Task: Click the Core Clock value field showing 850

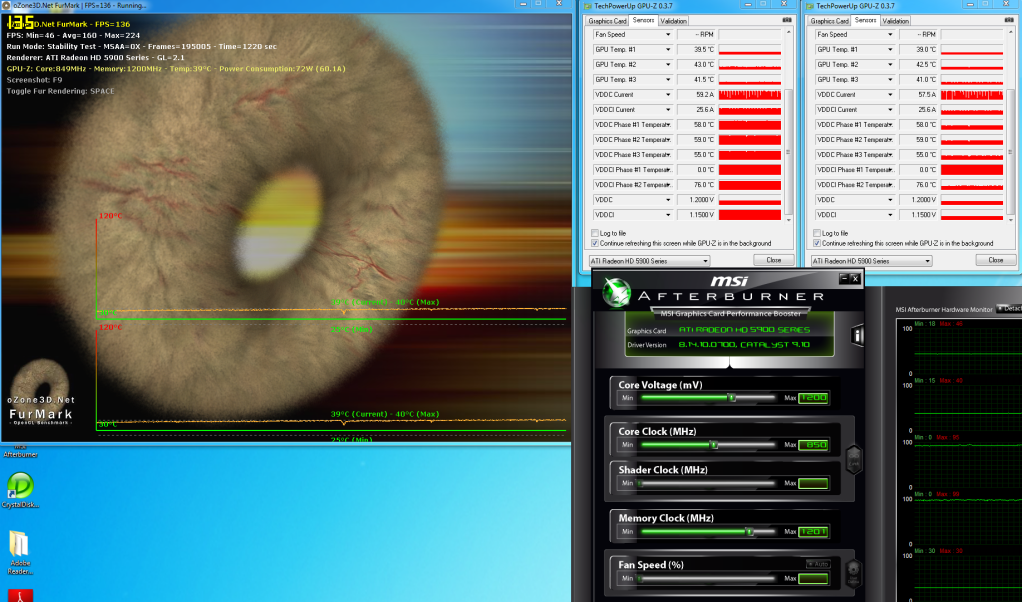Action: tap(813, 445)
